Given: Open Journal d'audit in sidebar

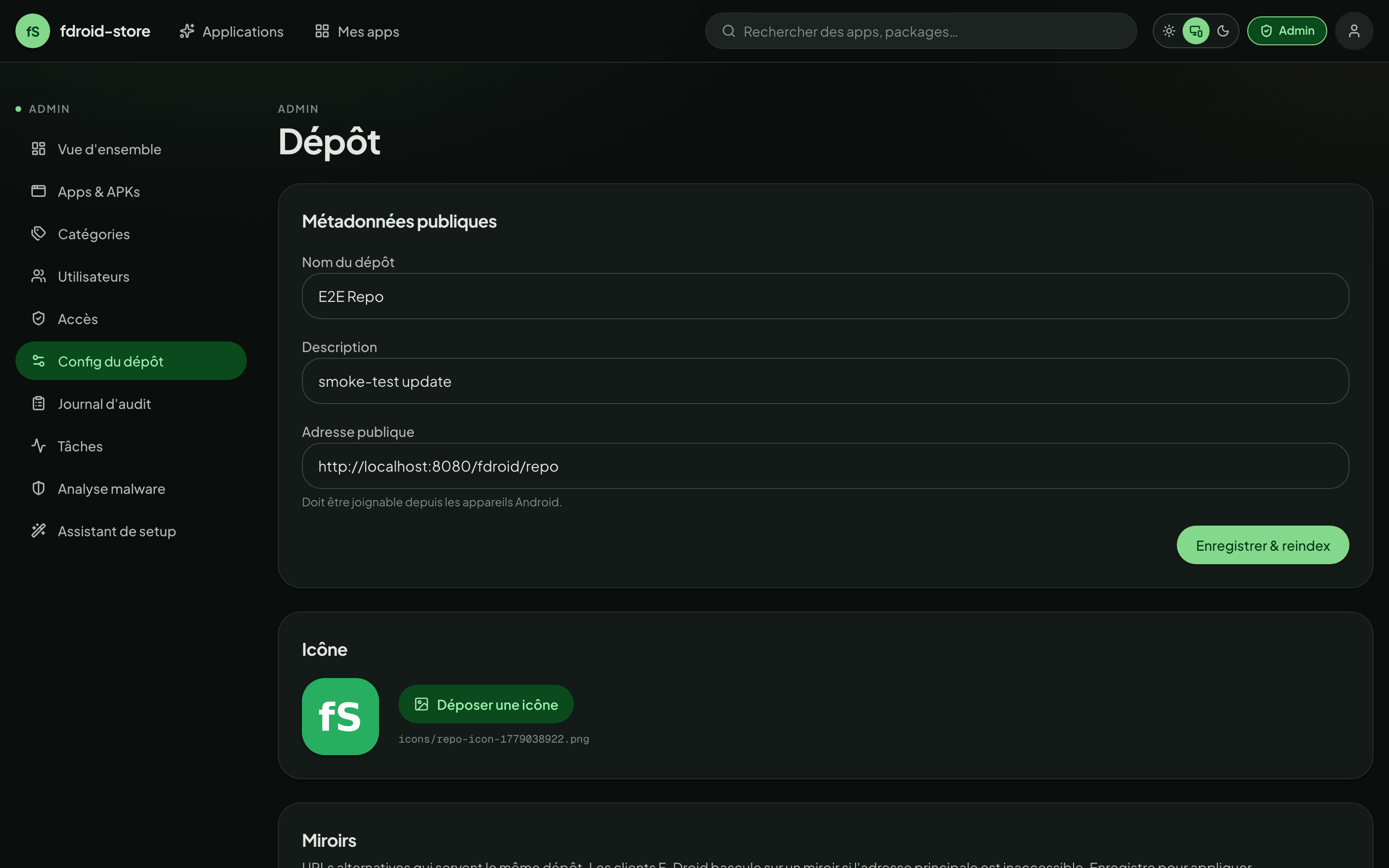Looking at the screenshot, I should pos(131,404).
